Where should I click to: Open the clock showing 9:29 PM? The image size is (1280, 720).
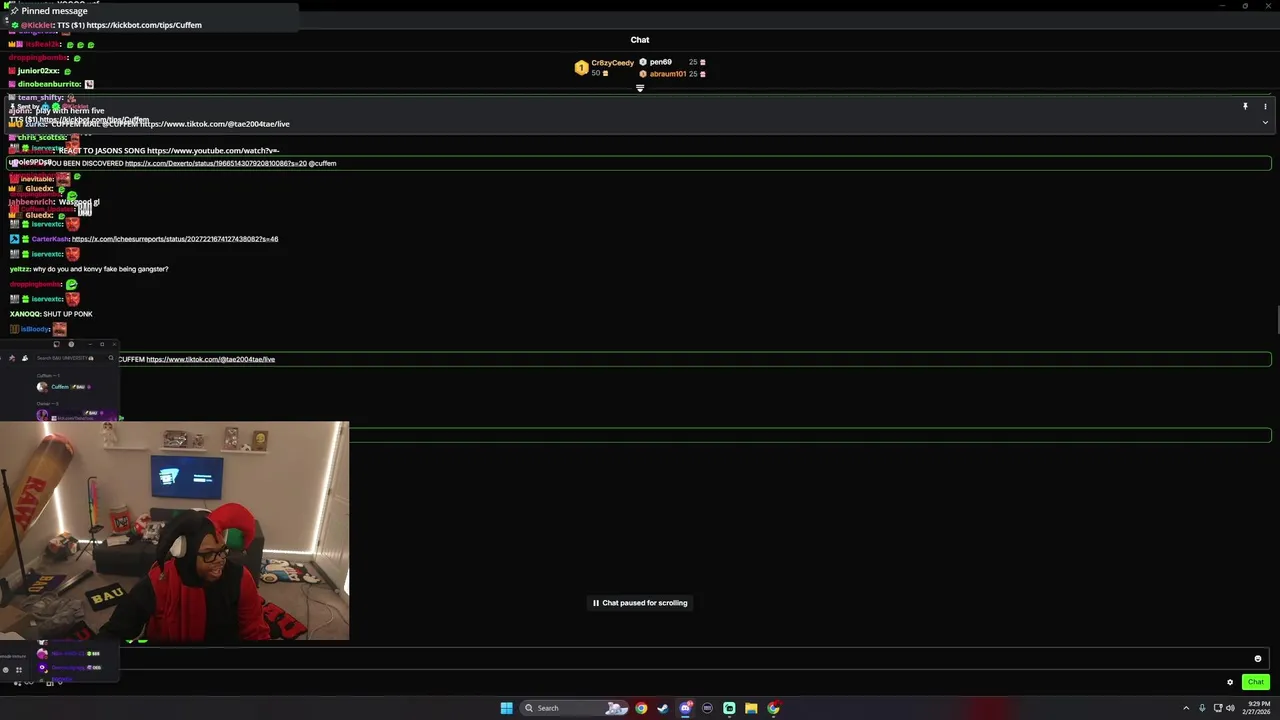(1256, 708)
